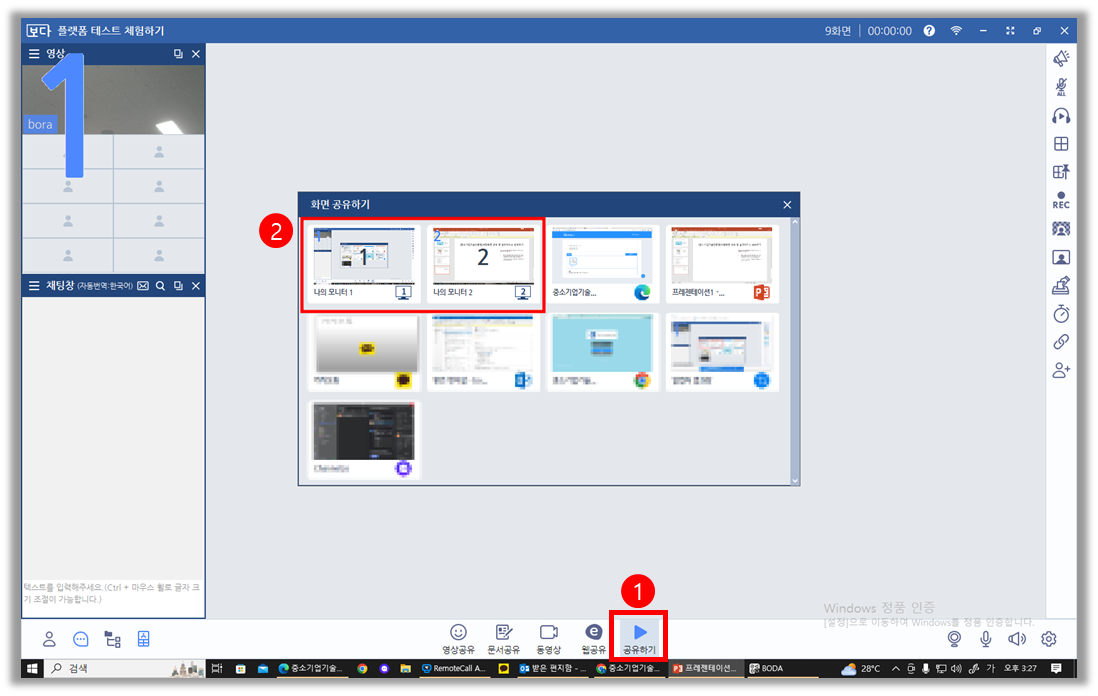Click the pinned layout icon

click(1061, 172)
